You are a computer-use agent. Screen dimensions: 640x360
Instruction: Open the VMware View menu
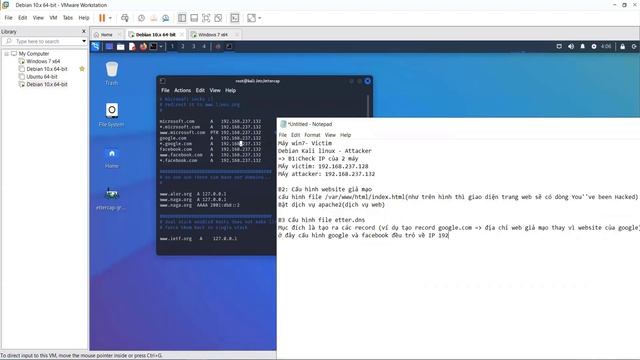pos(38,18)
